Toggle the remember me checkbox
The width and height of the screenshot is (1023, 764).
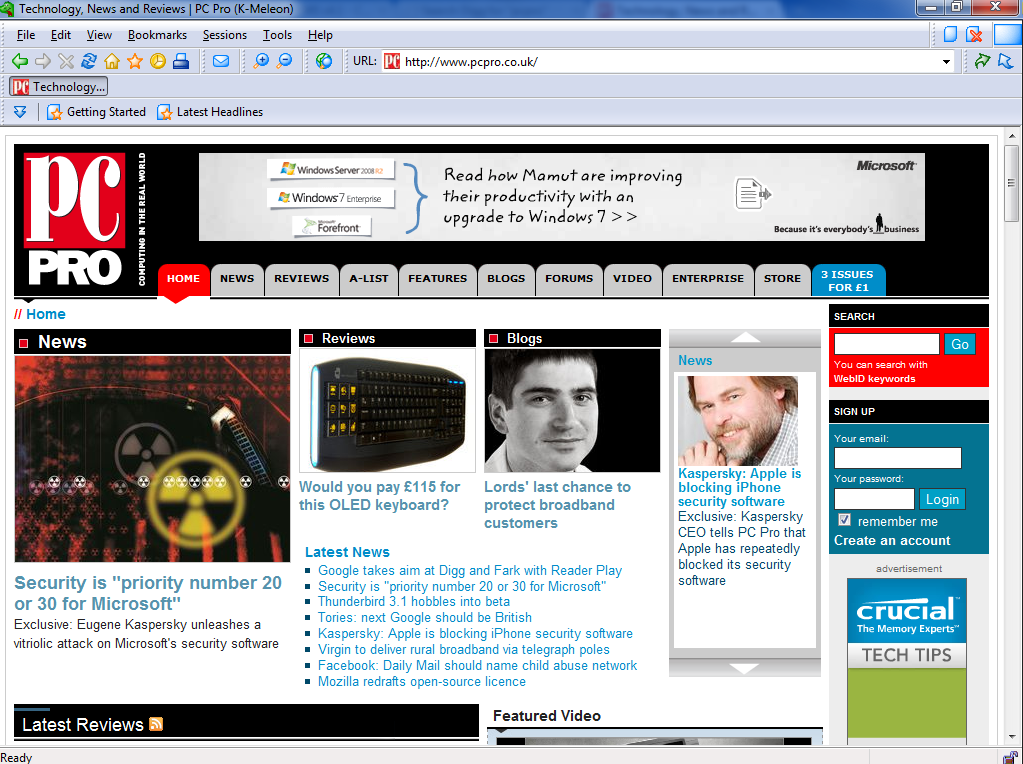(x=844, y=520)
